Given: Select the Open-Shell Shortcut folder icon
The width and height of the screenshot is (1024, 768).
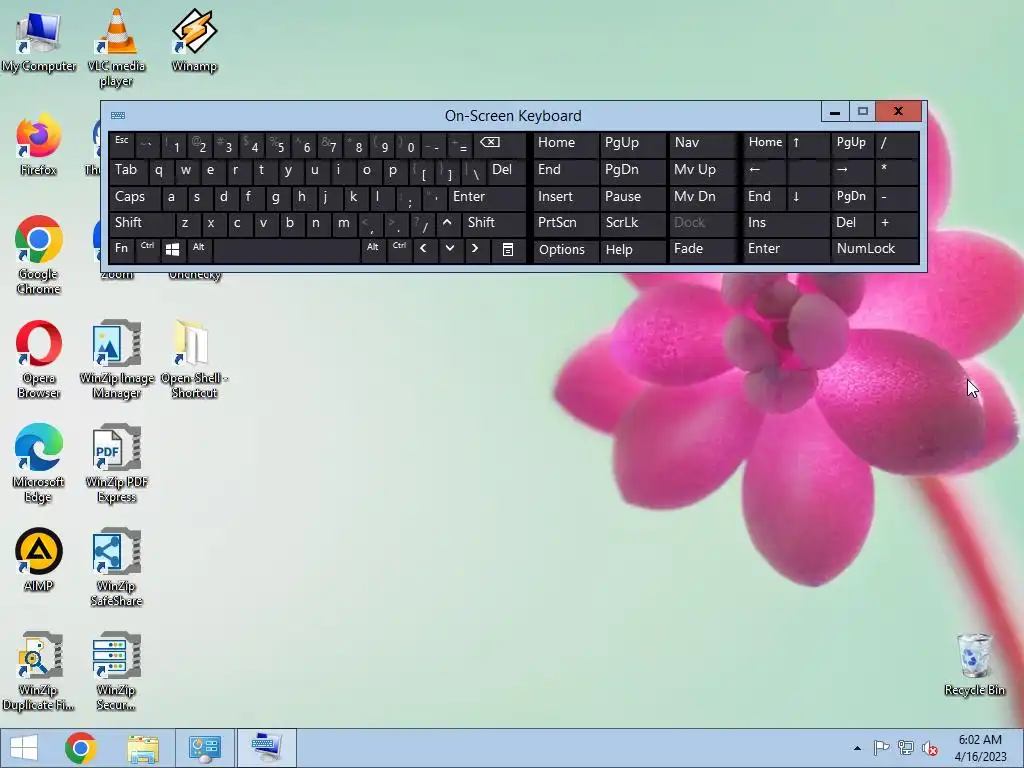Looking at the screenshot, I should 194,359.
